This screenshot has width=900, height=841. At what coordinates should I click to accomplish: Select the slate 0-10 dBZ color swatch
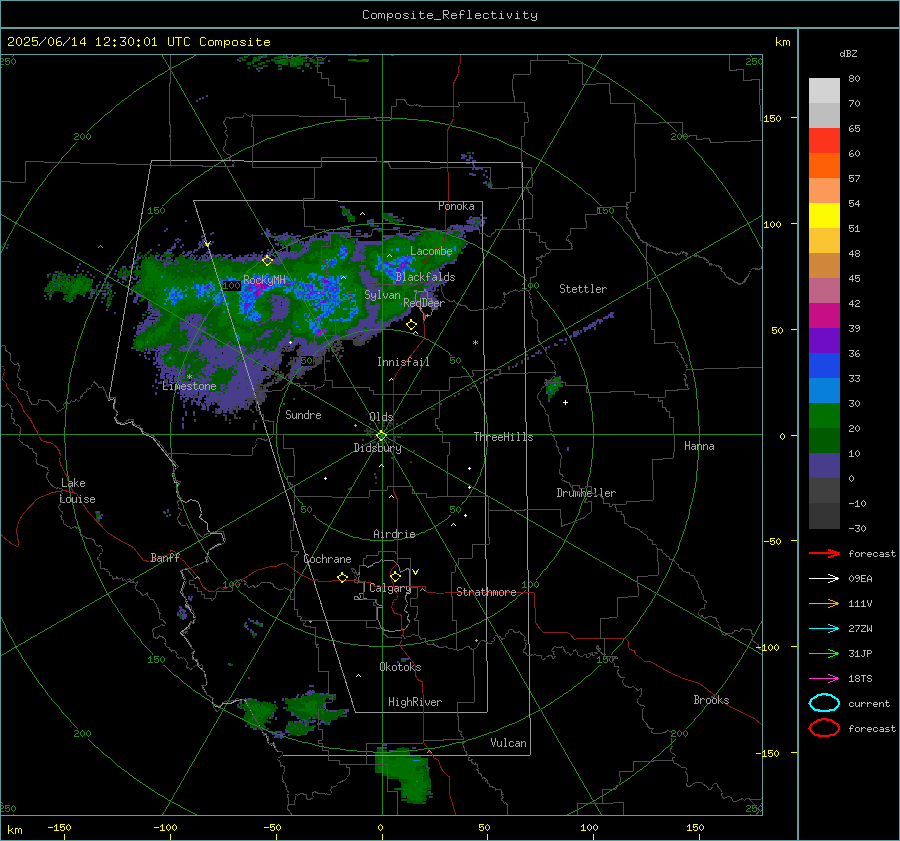tap(824, 466)
